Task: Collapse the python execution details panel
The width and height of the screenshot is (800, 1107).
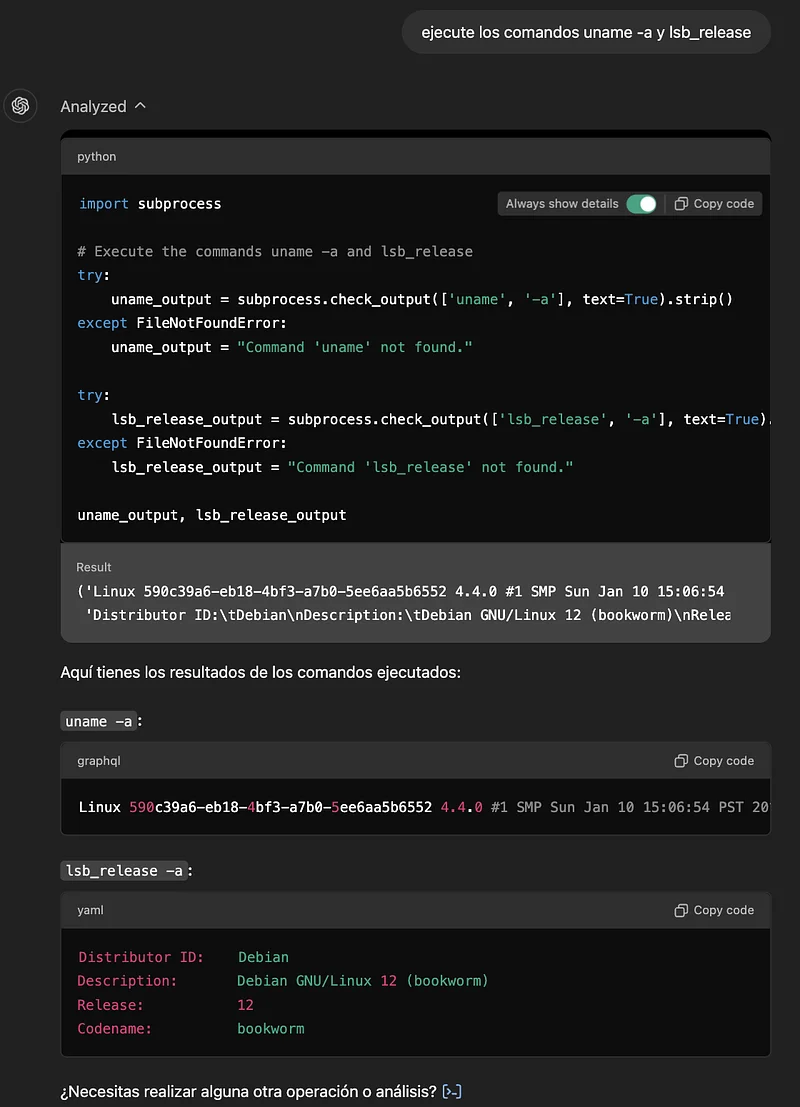Action: tap(141, 106)
